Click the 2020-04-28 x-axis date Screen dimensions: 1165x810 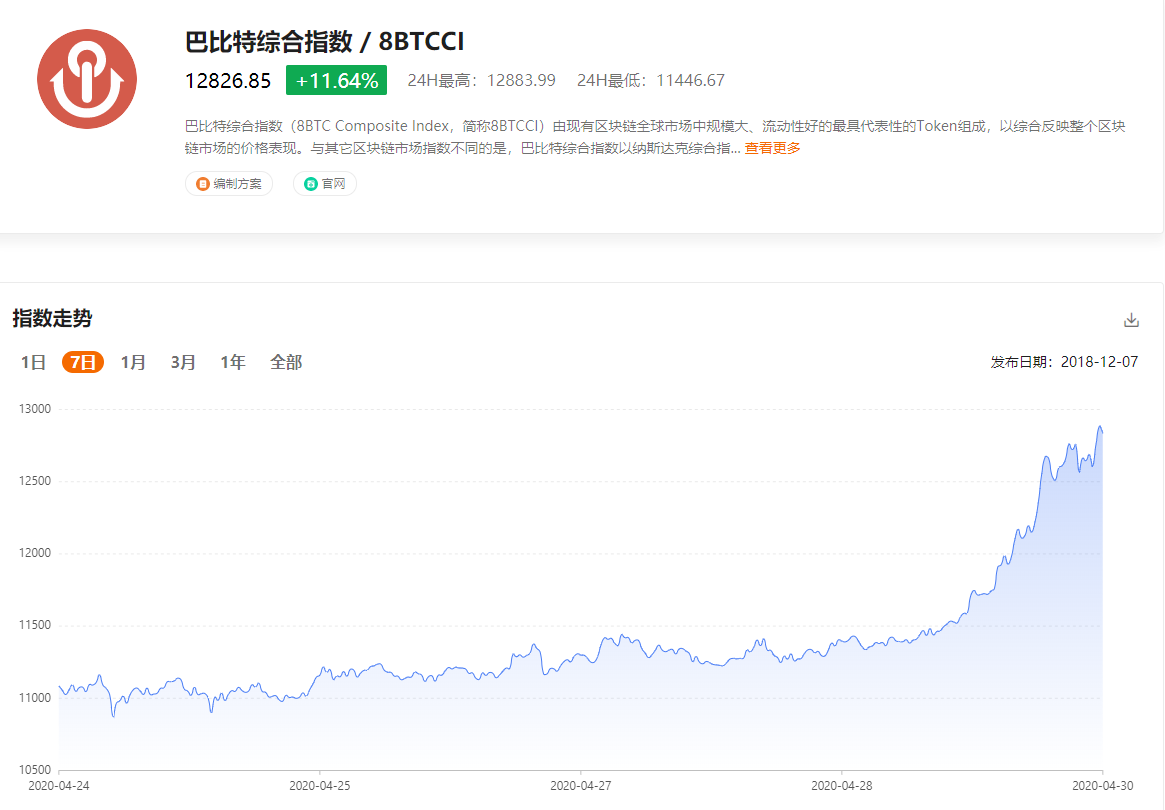[842, 785]
